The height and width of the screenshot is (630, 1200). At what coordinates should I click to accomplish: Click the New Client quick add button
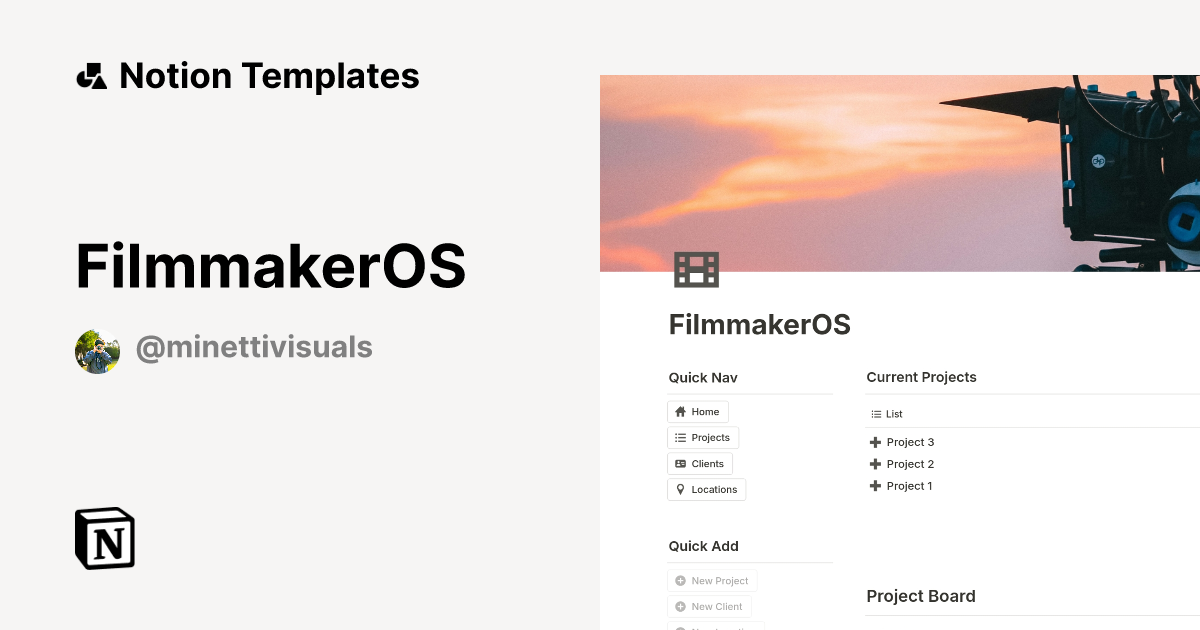coord(710,606)
